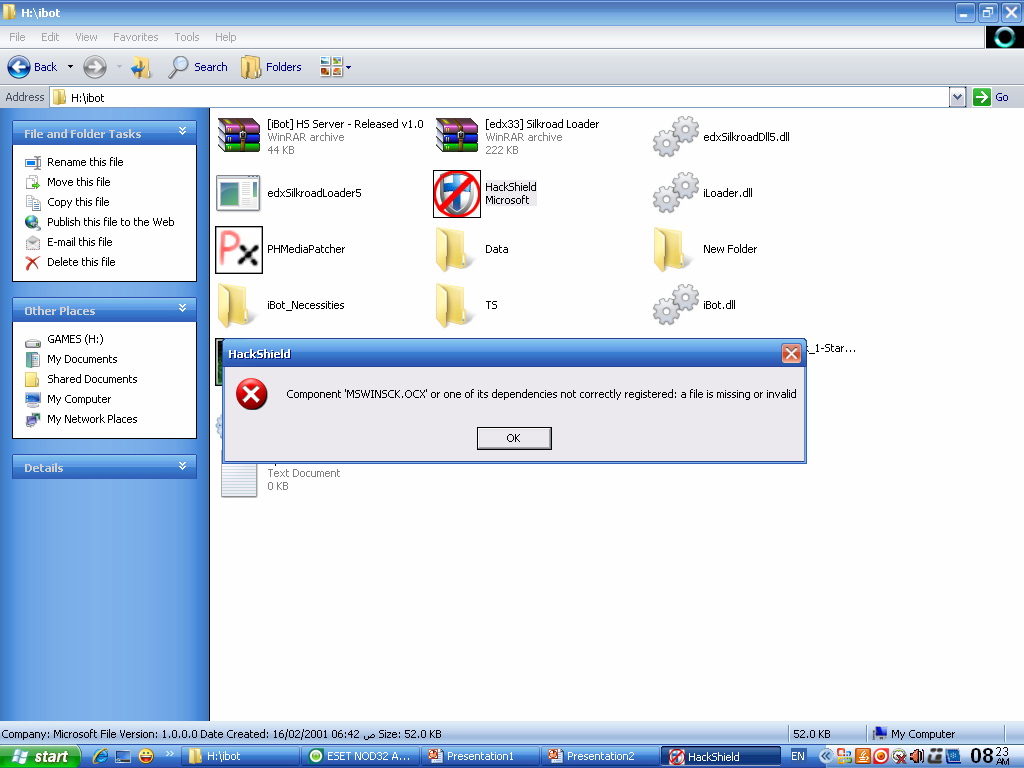The image size is (1024, 768).
Task: Select edxSilkroadDll5.dll file icon
Action: [x=675, y=136]
